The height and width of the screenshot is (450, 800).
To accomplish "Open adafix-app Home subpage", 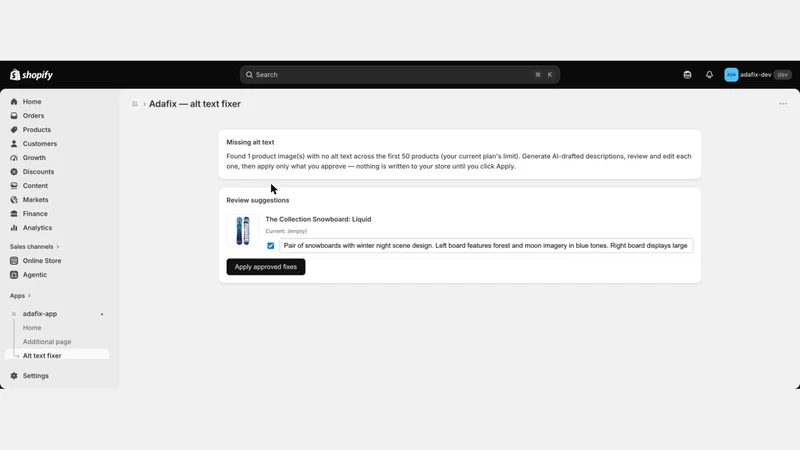I will (x=32, y=328).
